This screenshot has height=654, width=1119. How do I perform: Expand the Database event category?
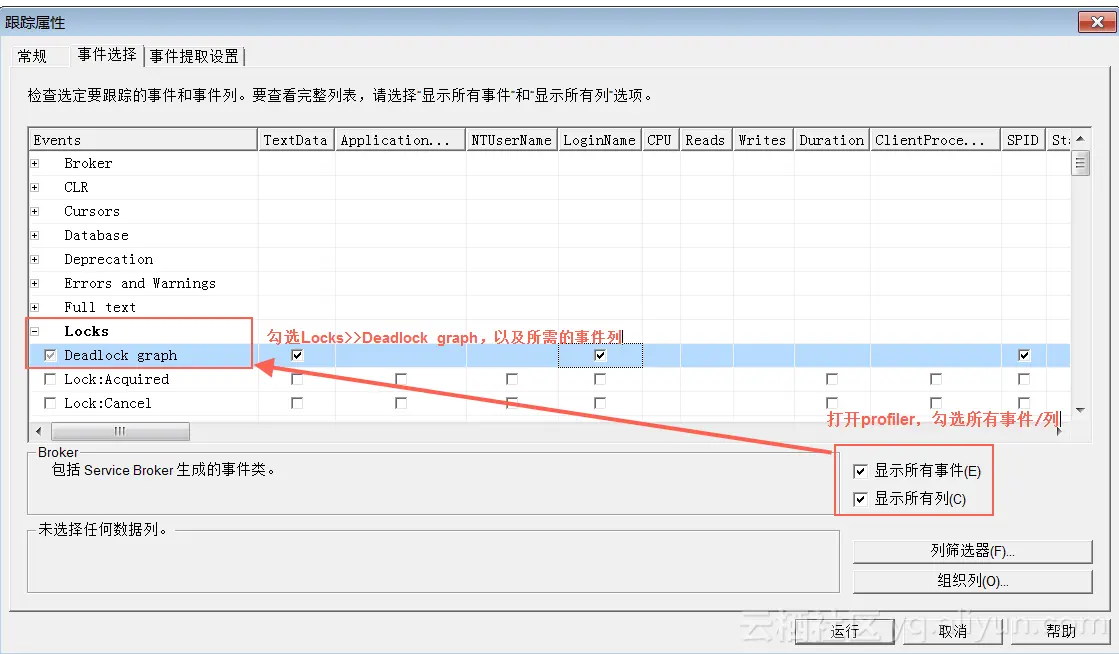pyautogui.click(x=33, y=235)
